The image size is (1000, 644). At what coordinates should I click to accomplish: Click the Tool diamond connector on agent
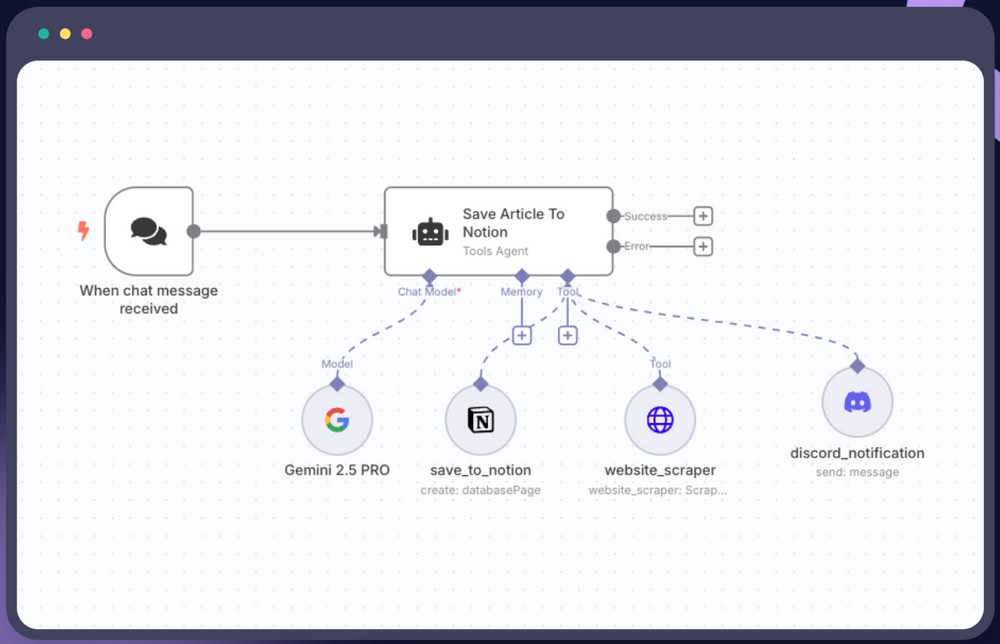(568, 275)
